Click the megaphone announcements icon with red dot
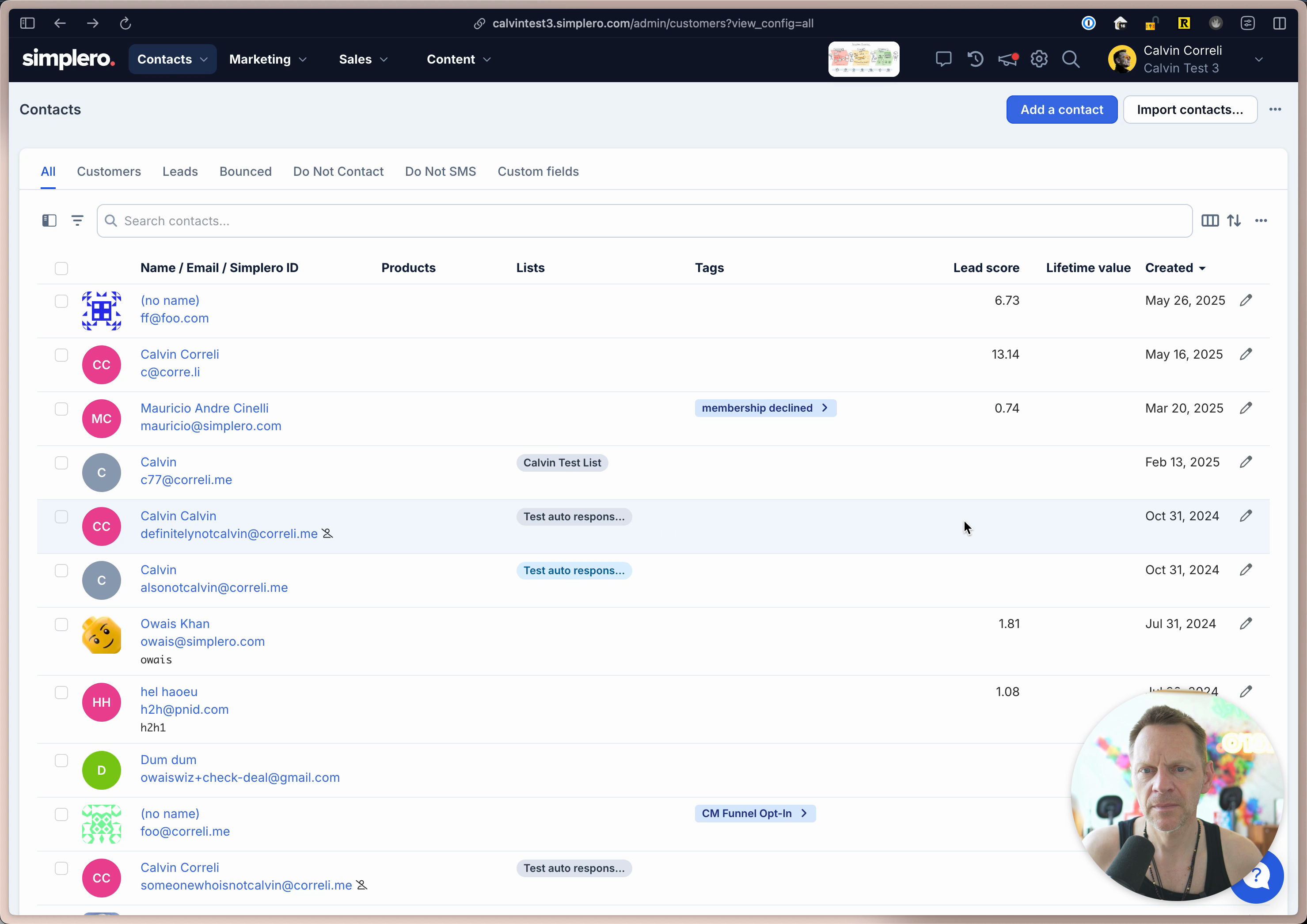 [1007, 59]
